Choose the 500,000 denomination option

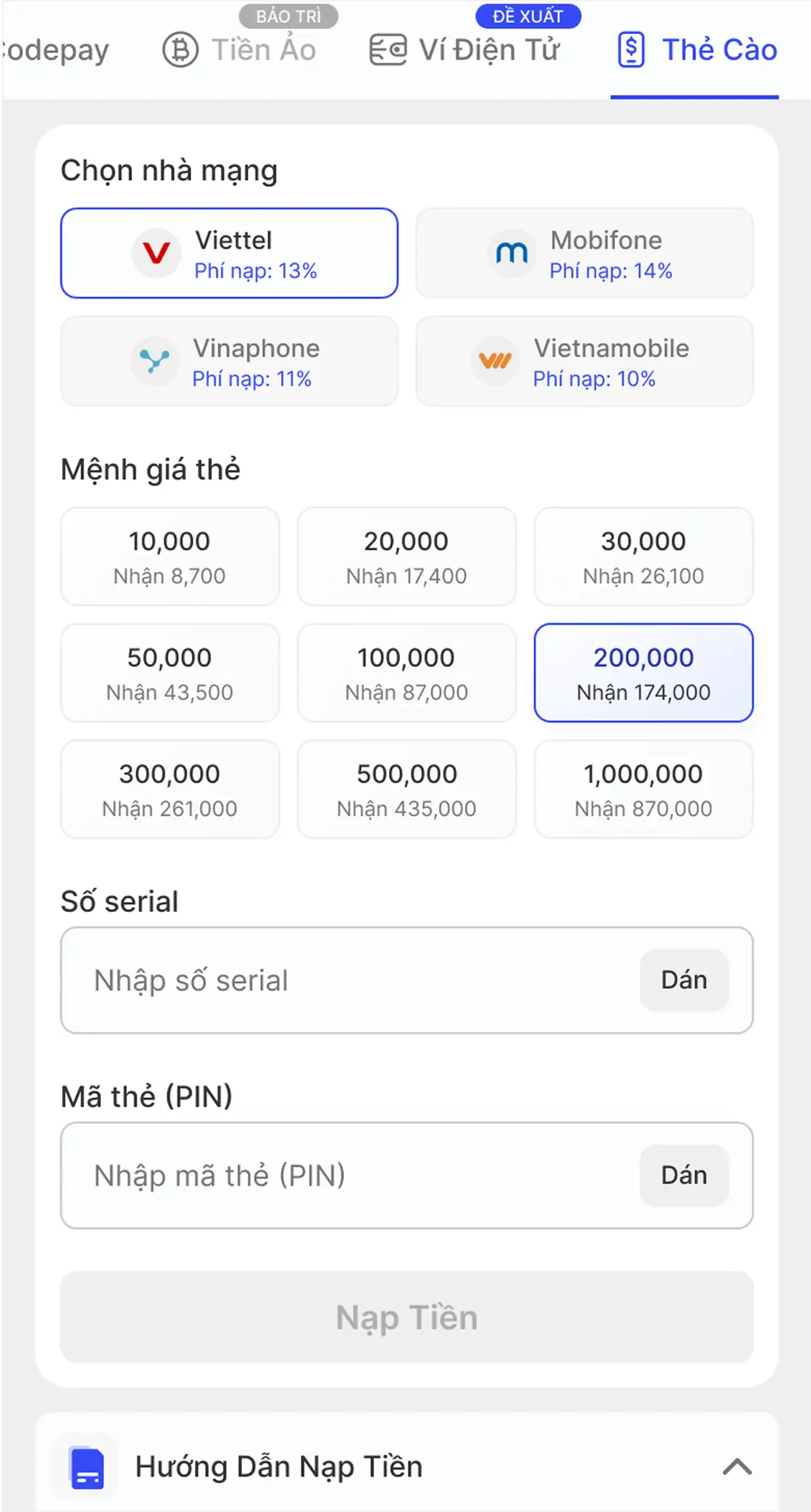tap(407, 789)
